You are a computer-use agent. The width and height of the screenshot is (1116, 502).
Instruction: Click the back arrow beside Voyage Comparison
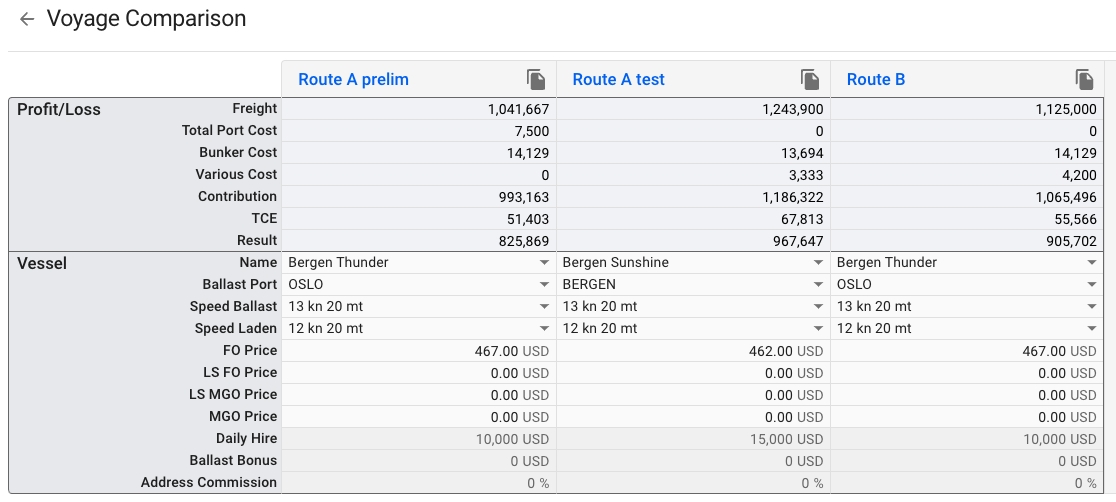[27, 19]
